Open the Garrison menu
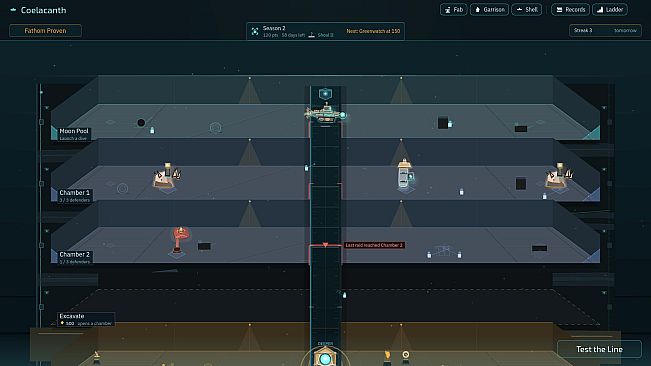The height and width of the screenshot is (366, 651). pos(489,10)
